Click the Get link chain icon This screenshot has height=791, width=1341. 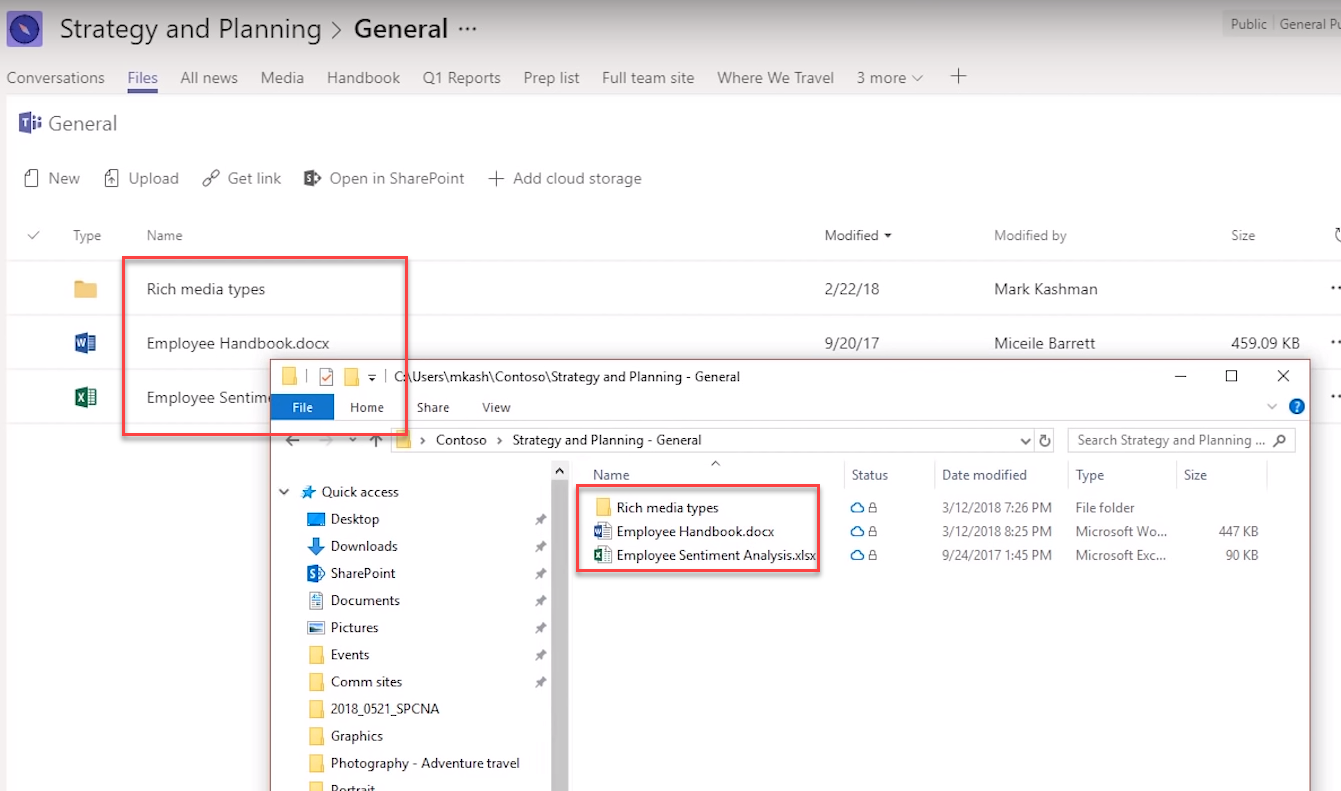211,178
